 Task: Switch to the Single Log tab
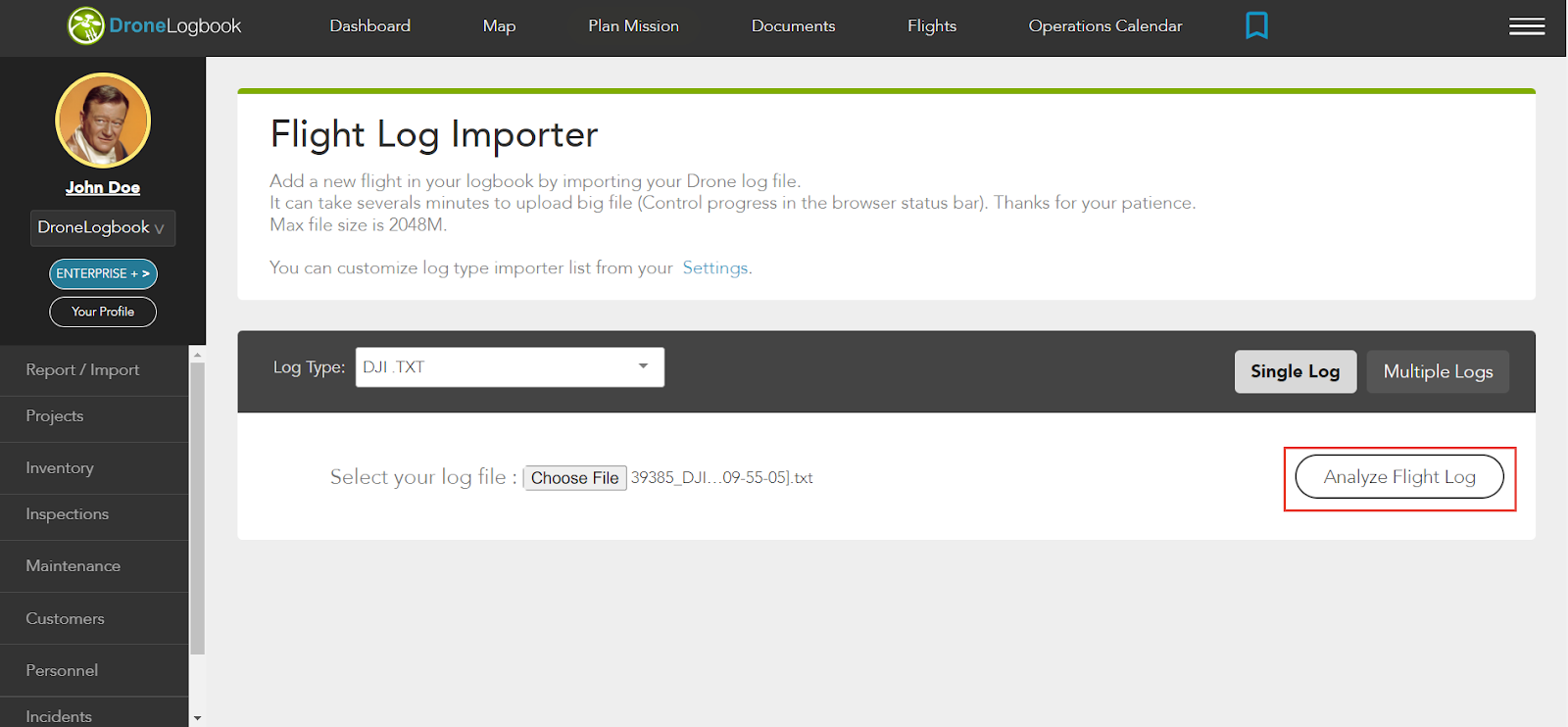pos(1296,371)
